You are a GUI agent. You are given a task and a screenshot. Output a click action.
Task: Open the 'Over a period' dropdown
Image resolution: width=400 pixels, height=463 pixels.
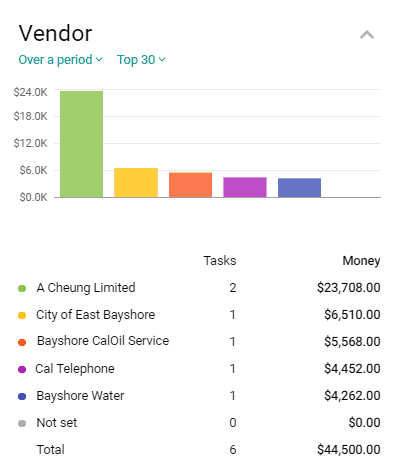tap(60, 60)
